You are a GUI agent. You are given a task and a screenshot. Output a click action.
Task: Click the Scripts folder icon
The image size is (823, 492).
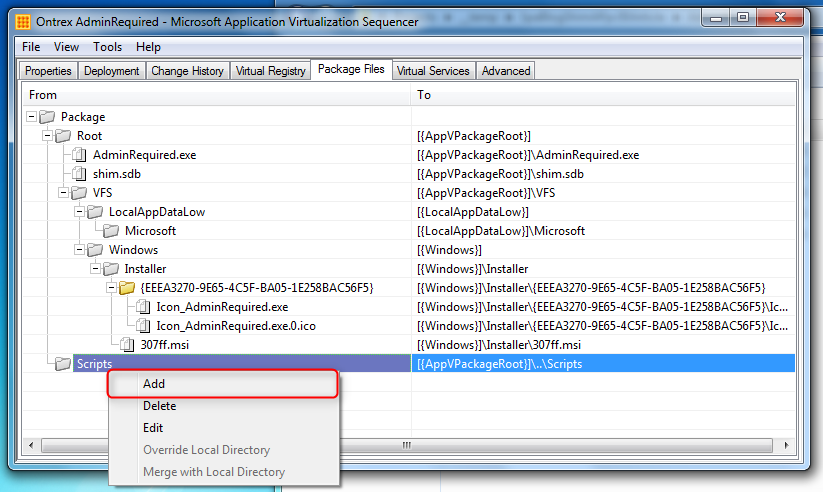coord(63,363)
